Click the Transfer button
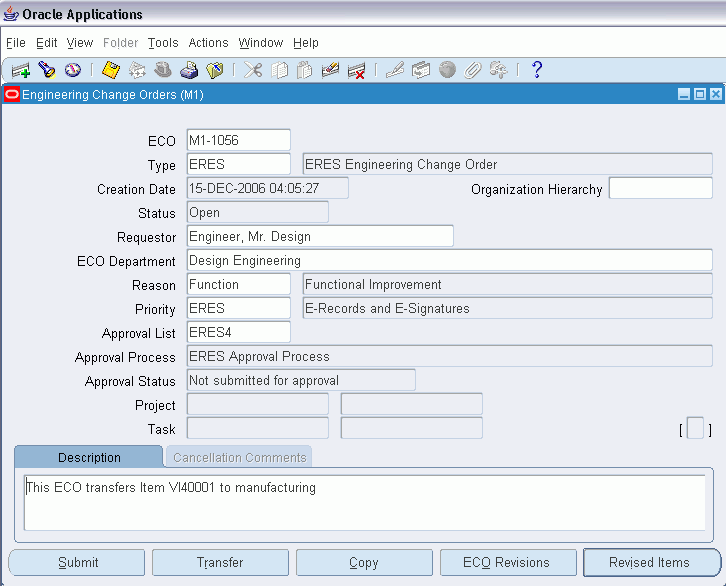 (220, 562)
